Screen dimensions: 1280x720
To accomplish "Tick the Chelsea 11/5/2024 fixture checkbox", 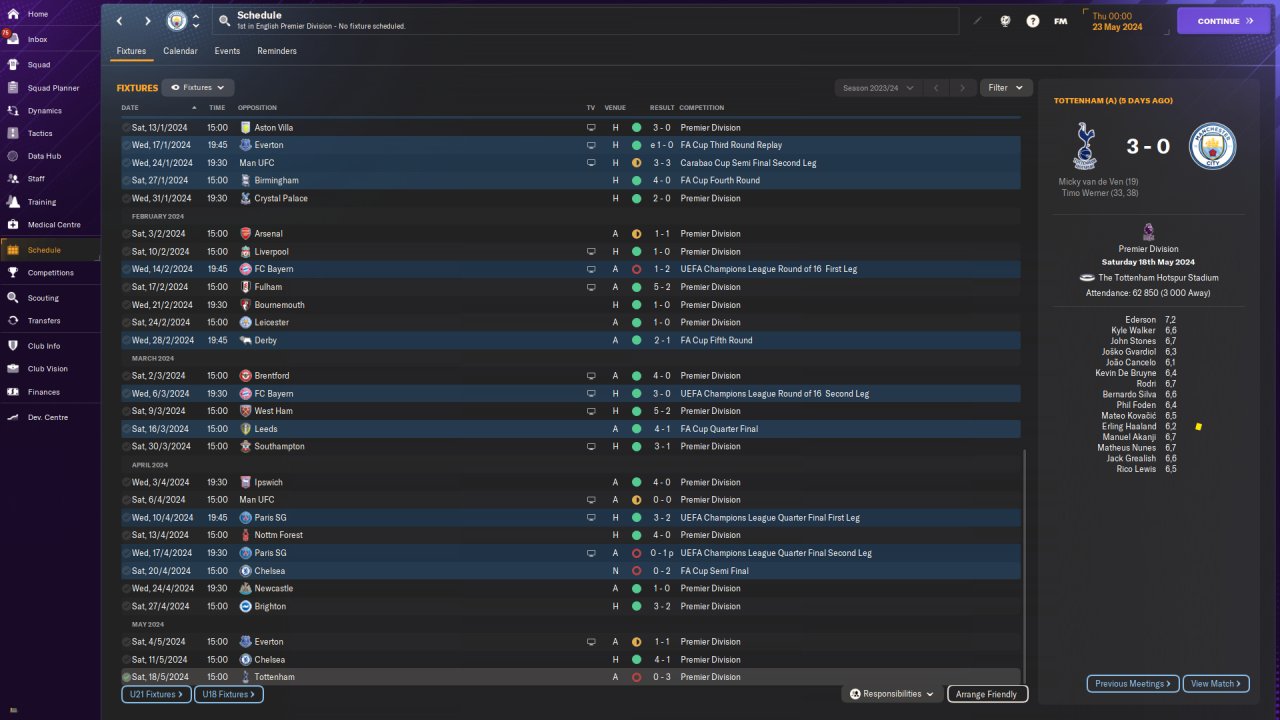I will 126,660.
